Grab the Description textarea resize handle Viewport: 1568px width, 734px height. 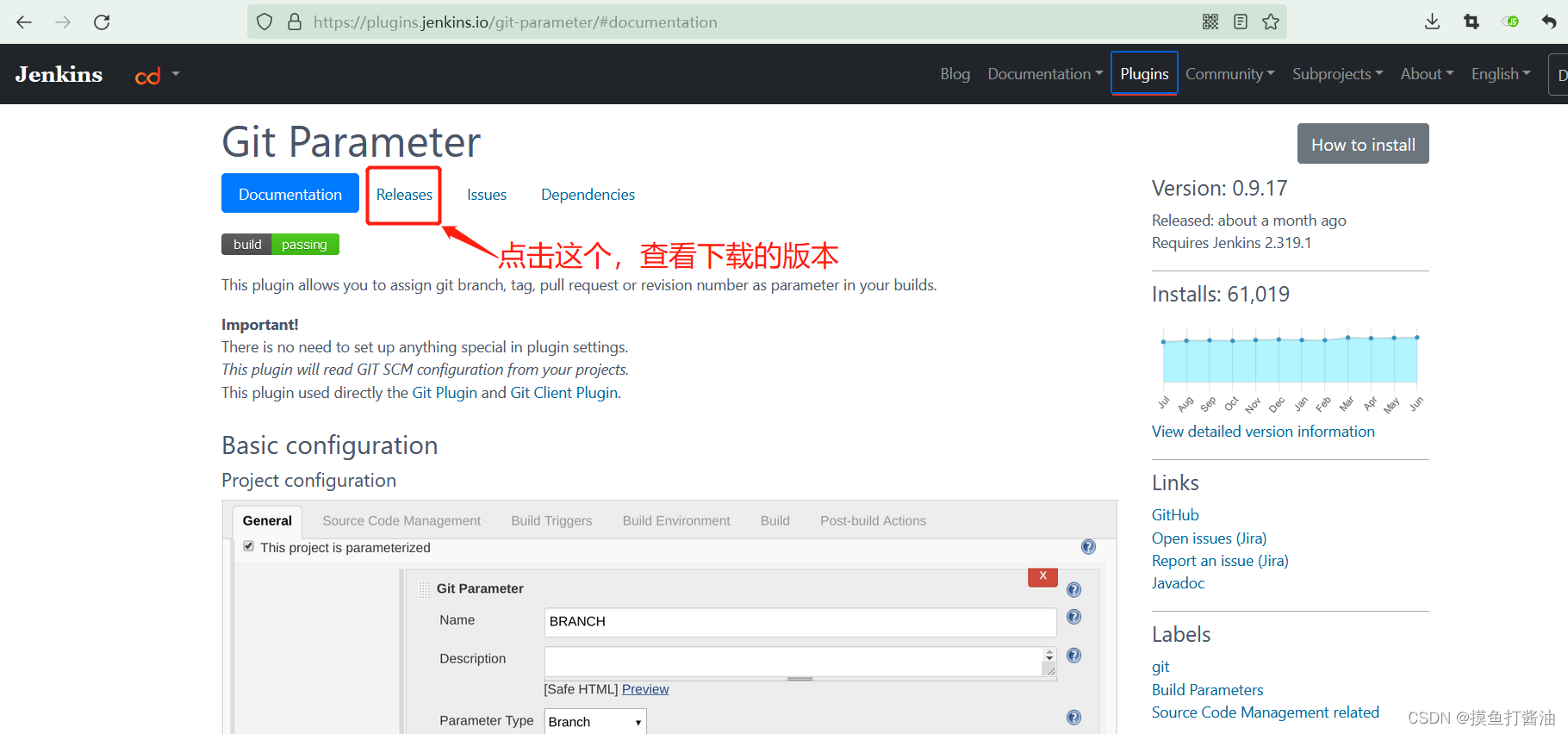pos(1049,669)
